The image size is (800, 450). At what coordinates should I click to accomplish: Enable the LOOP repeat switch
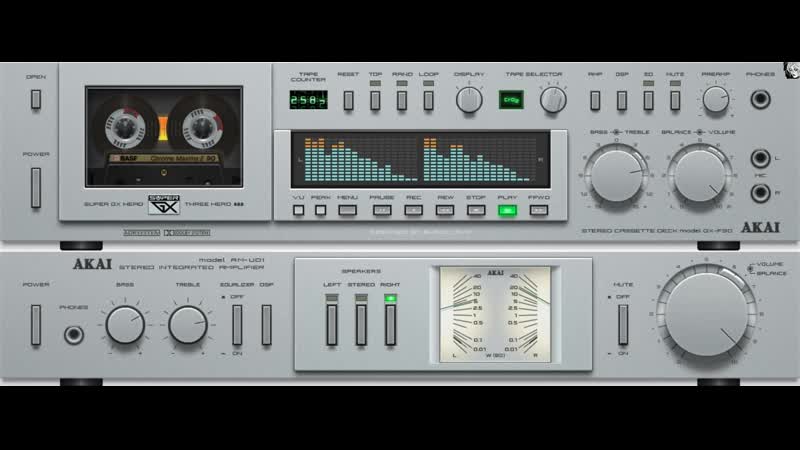point(429,100)
